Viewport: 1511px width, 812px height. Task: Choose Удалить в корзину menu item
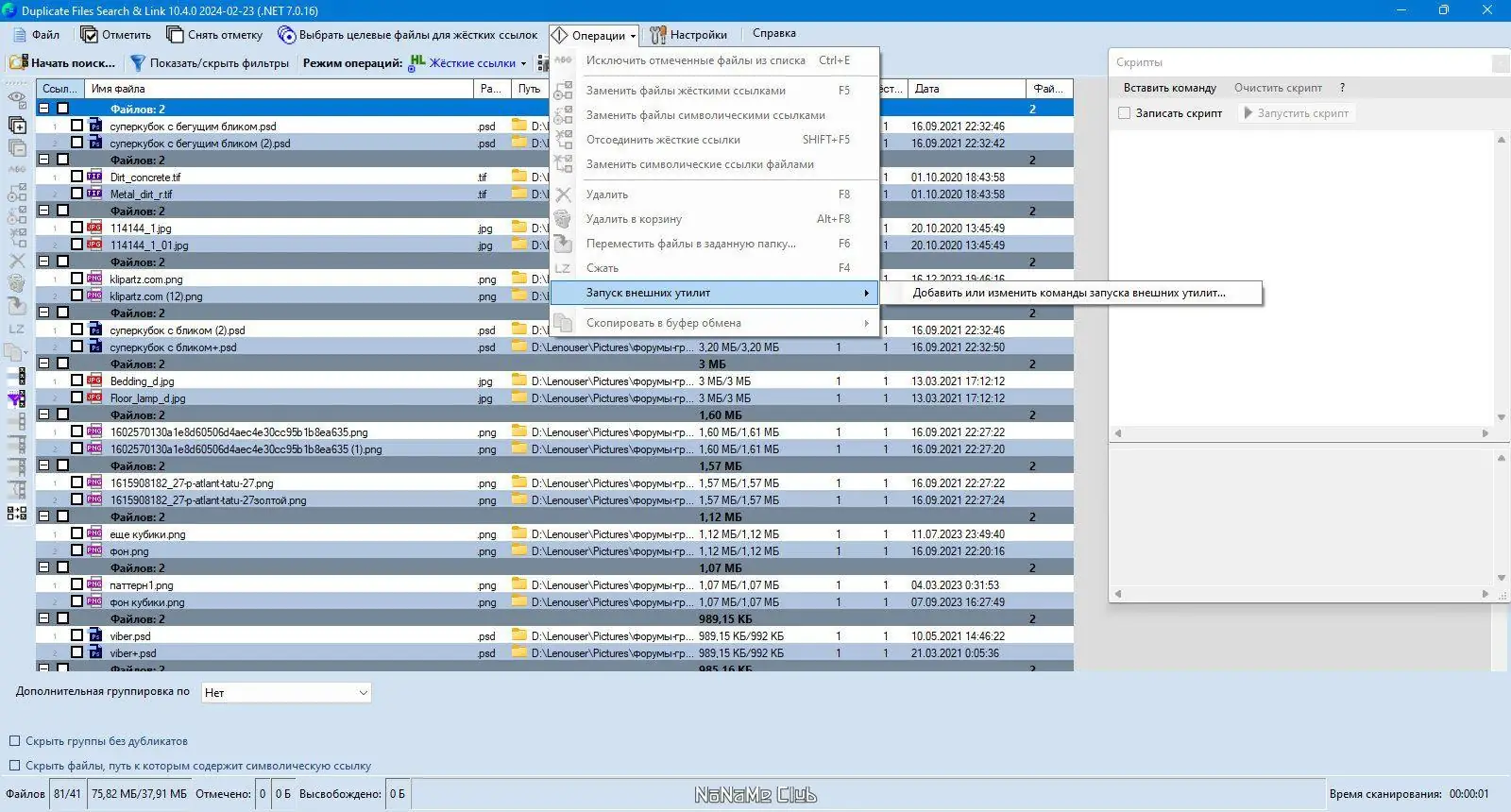coord(715,219)
